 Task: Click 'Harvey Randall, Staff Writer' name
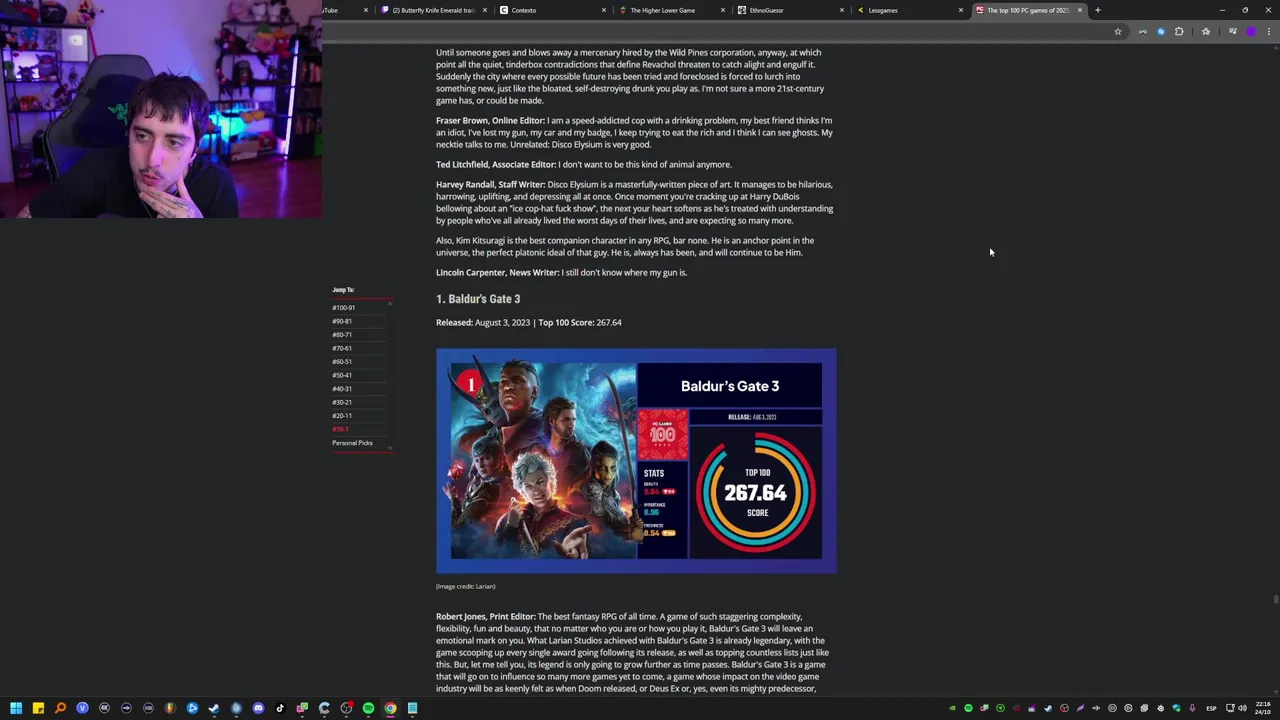(x=490, y=185)
